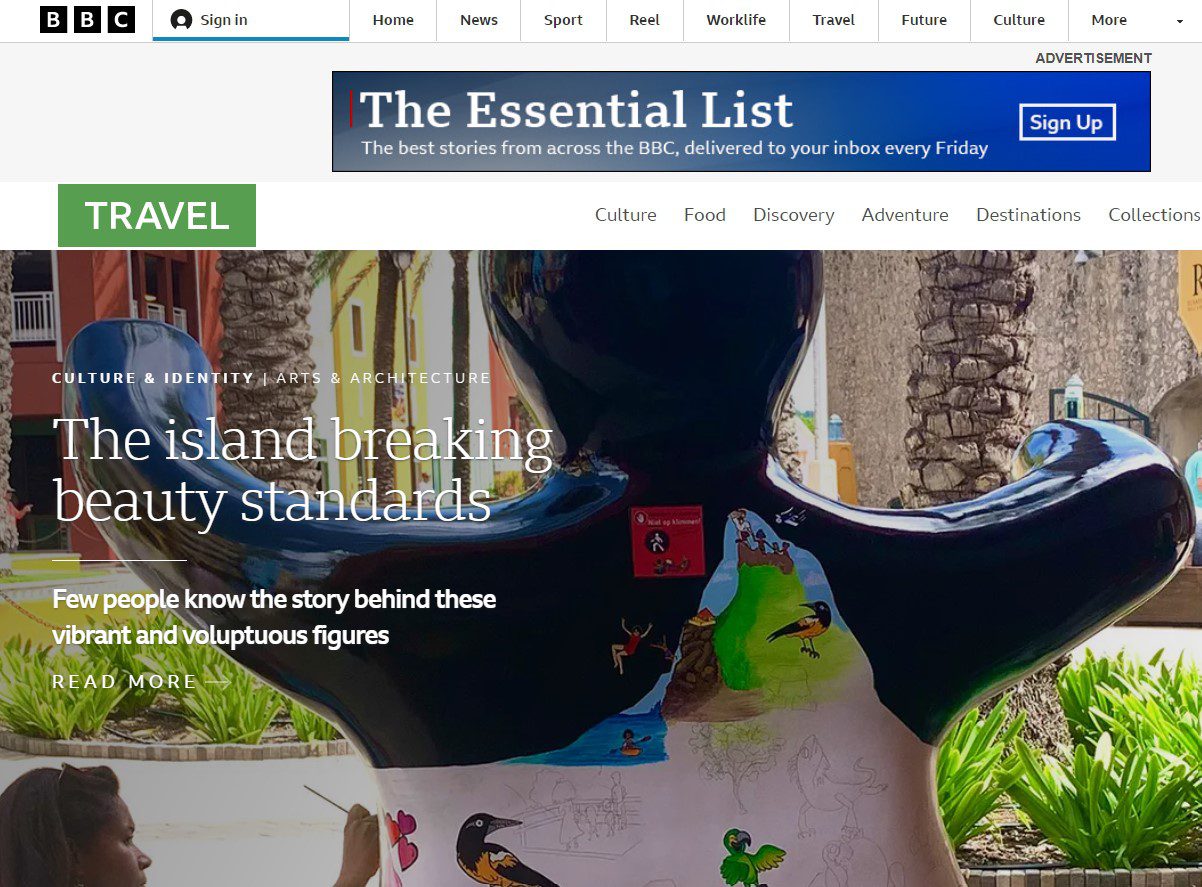Open 'The island breaking beauty standards' headline
The height and width of the screenshot is (887, 1202).
pyautogui.click(x=302, y=470)
